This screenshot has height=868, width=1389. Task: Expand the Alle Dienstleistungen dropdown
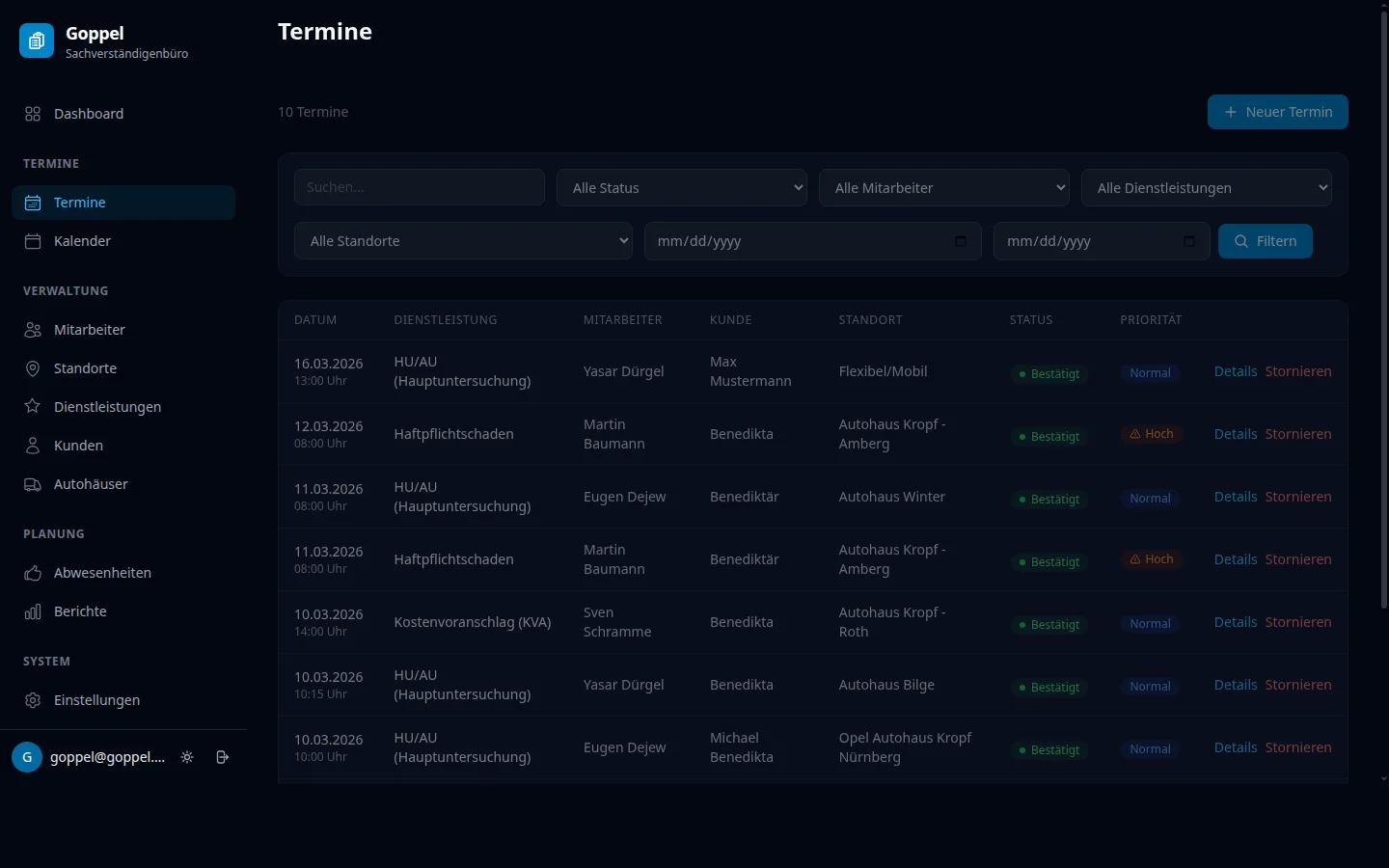point(1206,188)
